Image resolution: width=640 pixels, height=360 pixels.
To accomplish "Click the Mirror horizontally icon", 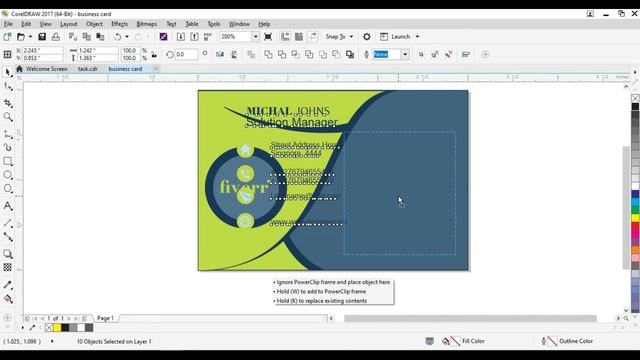I will point(220,54).
